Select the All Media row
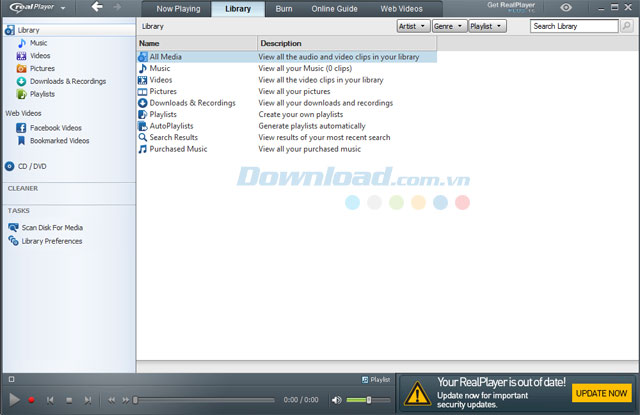The height and width of the screenshot is (415, 640). pyautogui.click(x=287, y=57)
